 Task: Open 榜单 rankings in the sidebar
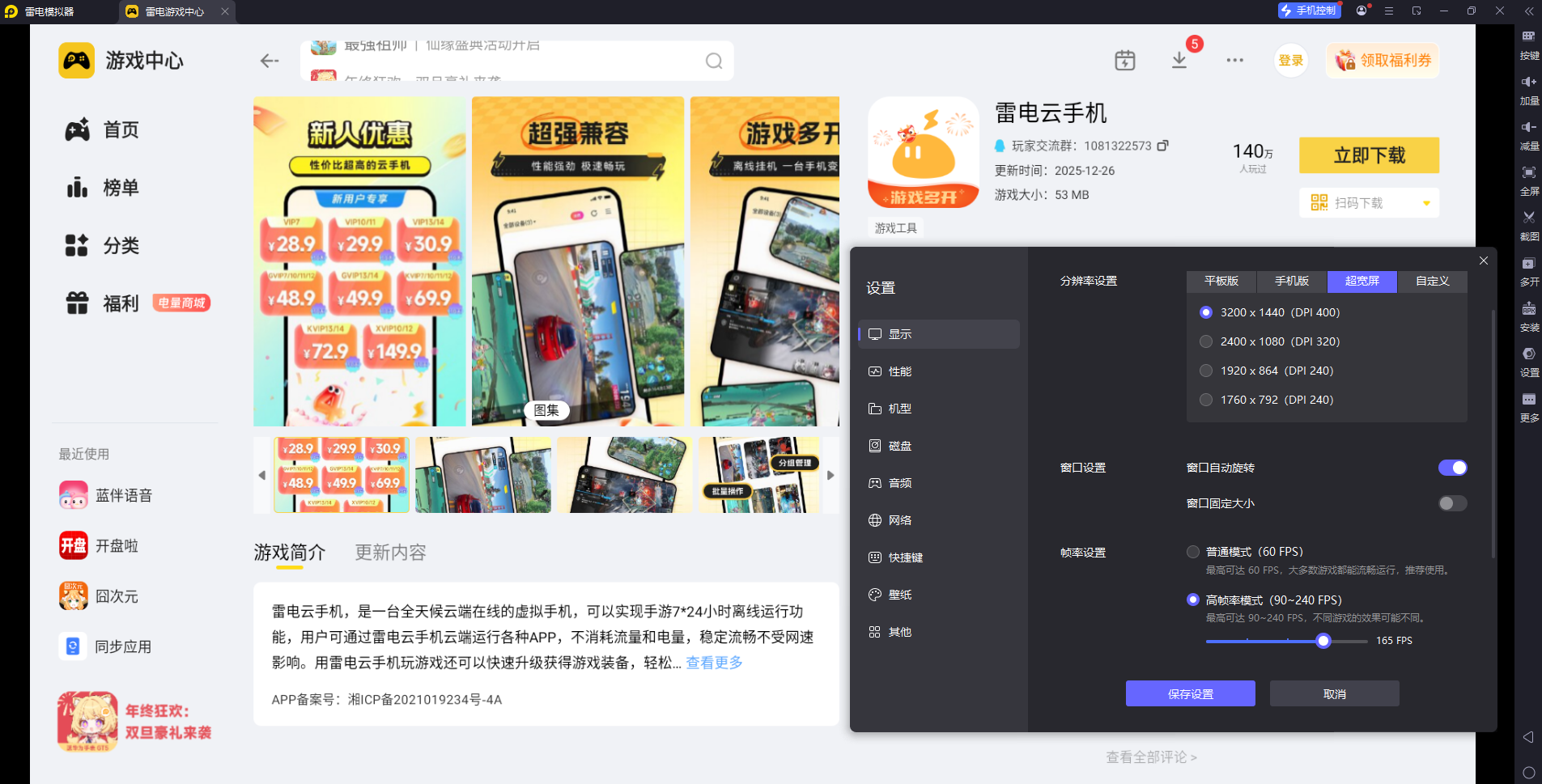102,188
